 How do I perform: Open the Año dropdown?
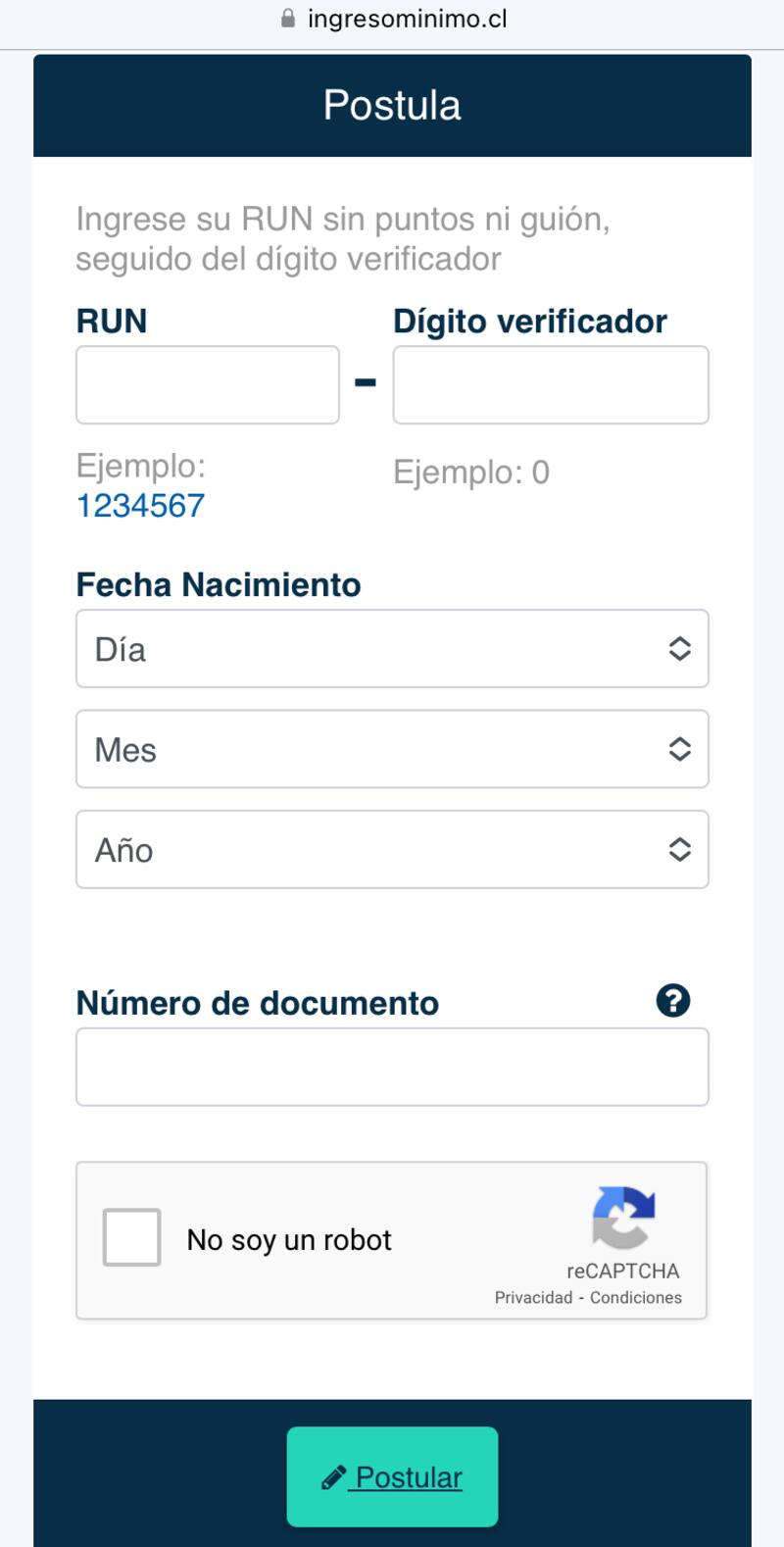392,850
